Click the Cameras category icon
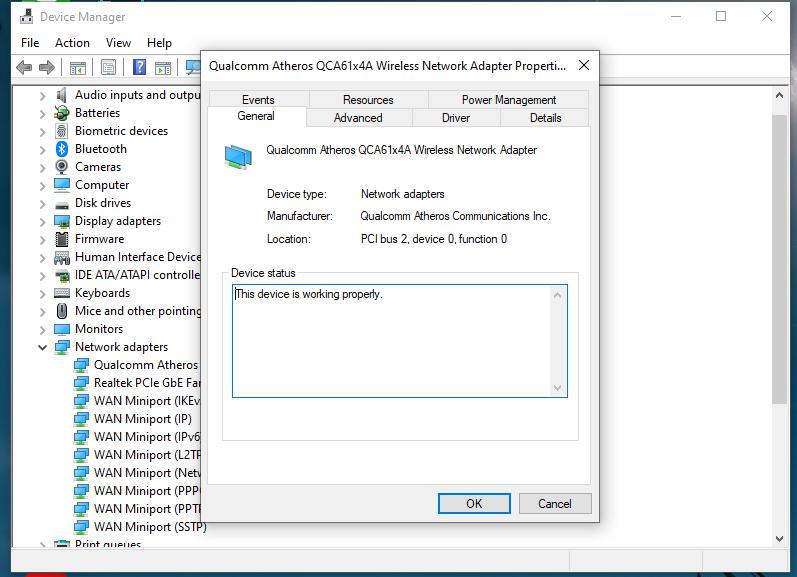The height and width of the screenshot is (577, 797). pos(62,167)
